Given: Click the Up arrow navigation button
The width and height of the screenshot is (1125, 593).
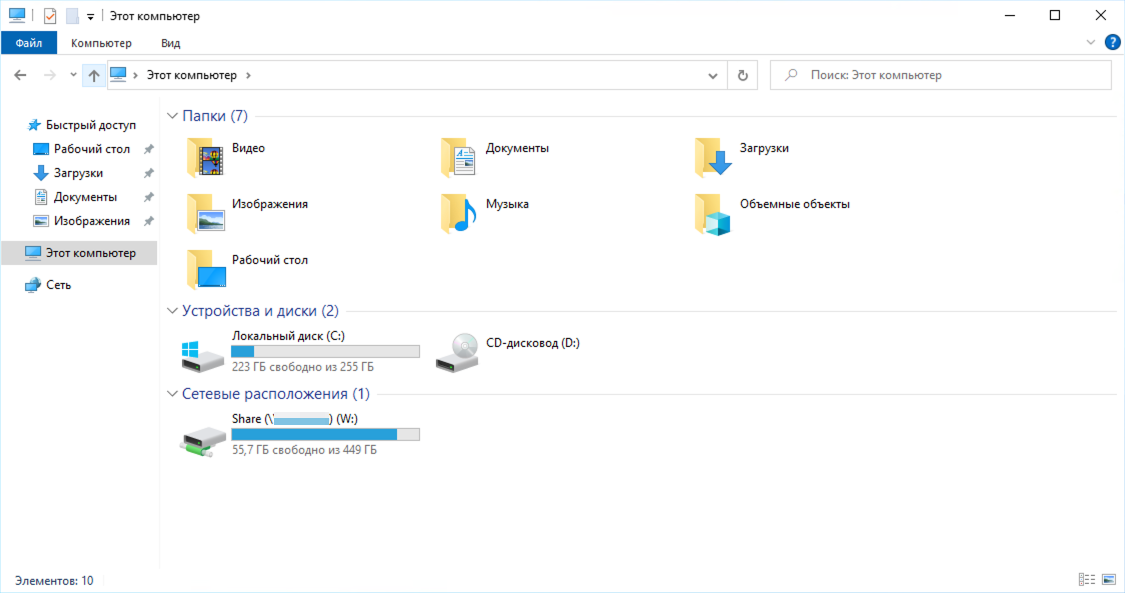Looking at the screenshot, I should pyautogui.click(x=94, y=75).
